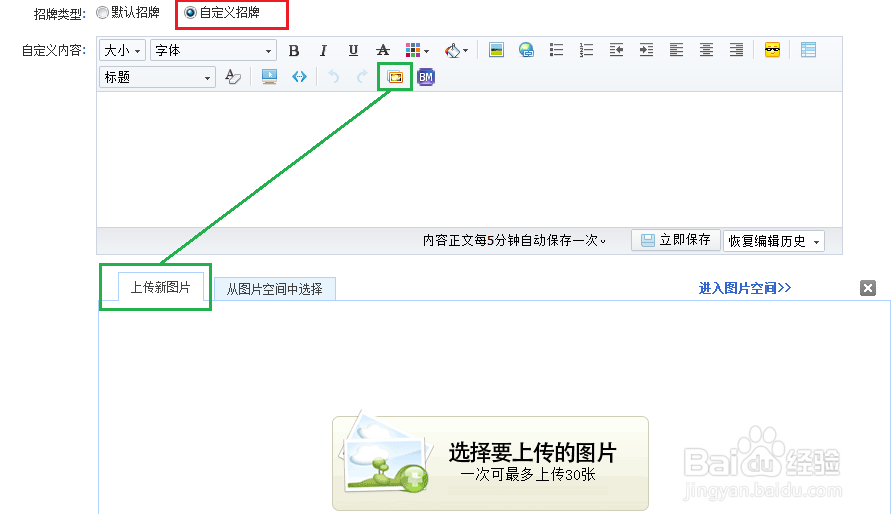
Task: Expand the 字体 font family dropdown
Action: point(213,51)
